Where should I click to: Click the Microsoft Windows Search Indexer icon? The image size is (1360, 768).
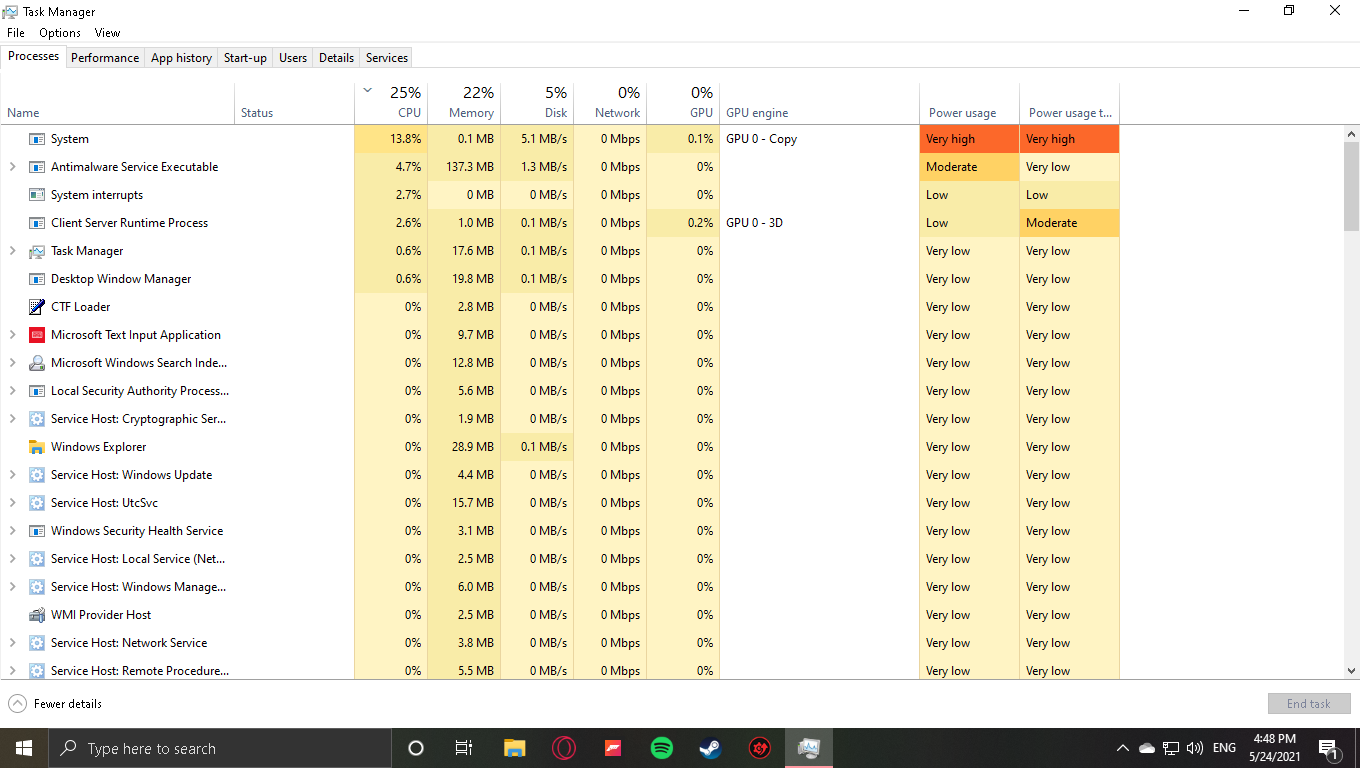[37, 363]
